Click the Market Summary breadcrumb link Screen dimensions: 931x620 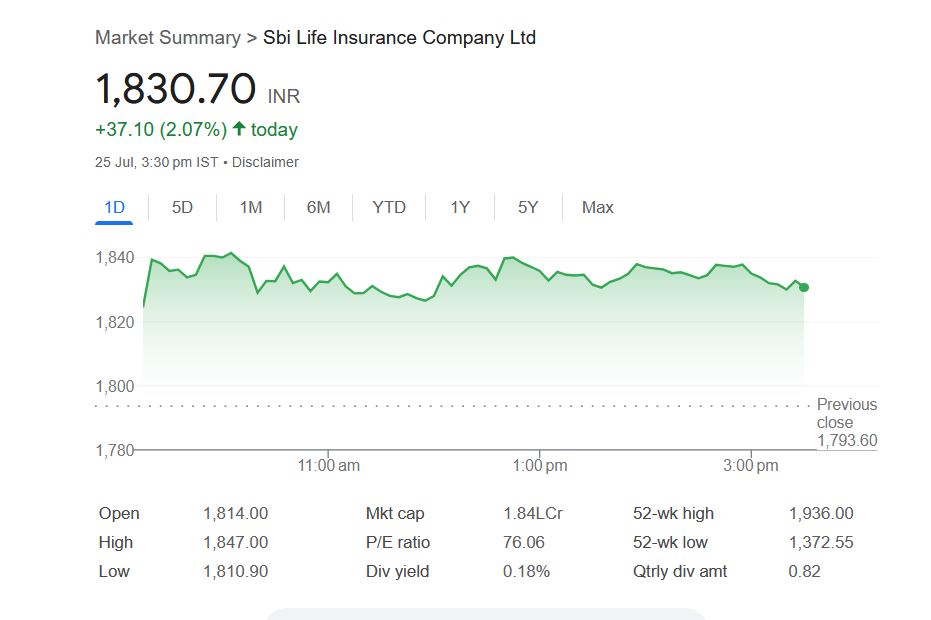(167, 38)
